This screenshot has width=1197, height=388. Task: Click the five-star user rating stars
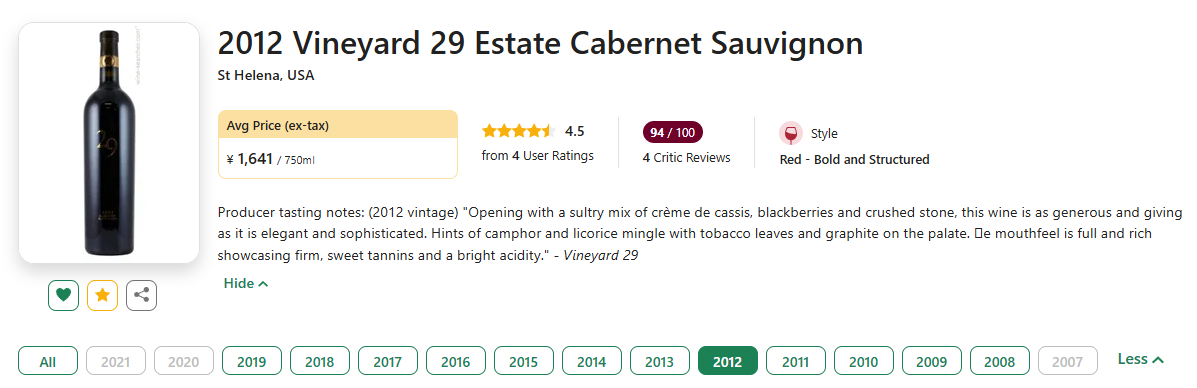[518, 131]
